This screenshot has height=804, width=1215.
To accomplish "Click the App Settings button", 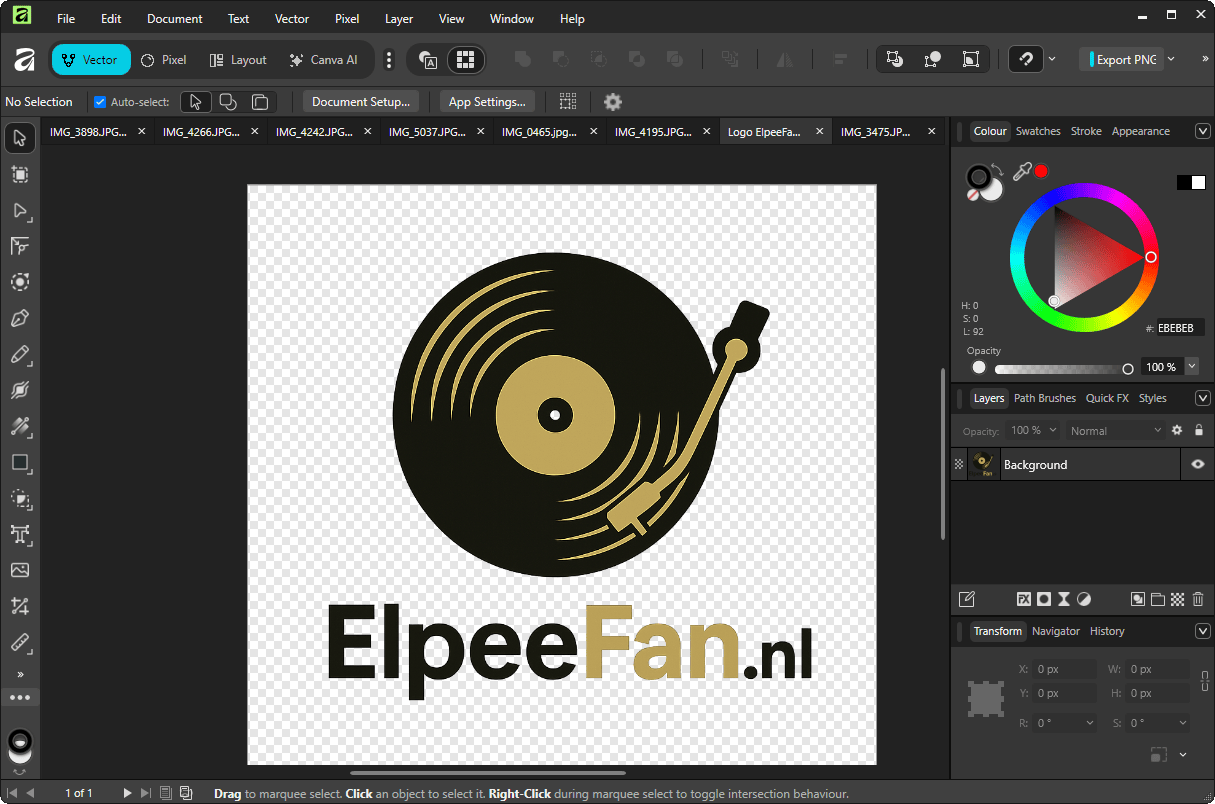I will coord(487,102).
